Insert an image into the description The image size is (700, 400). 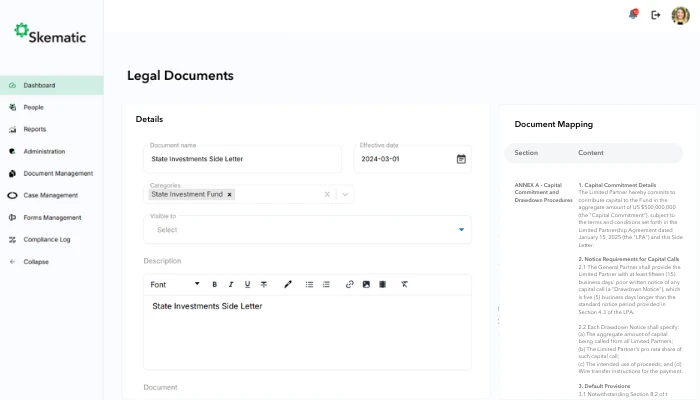(x=366, y=284)
